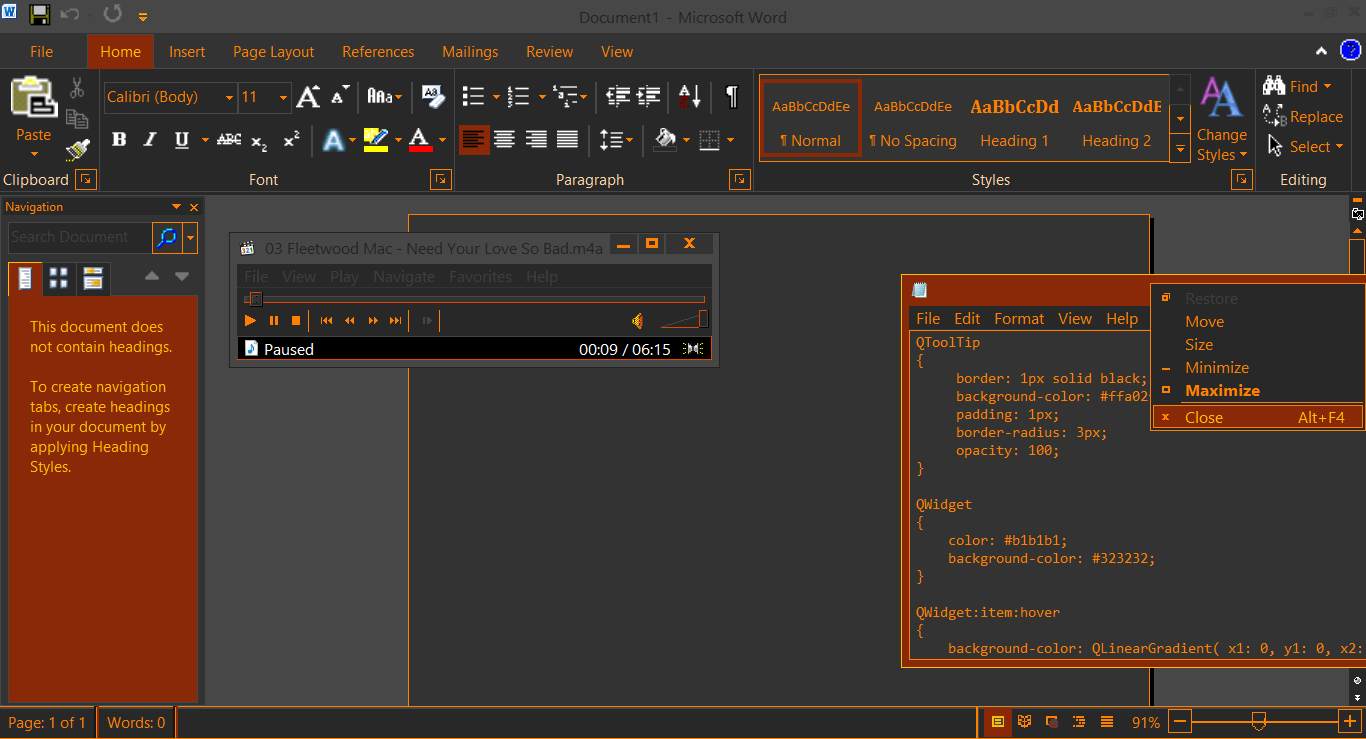
Task: Toggle align text left button
Action: (474, 140)
